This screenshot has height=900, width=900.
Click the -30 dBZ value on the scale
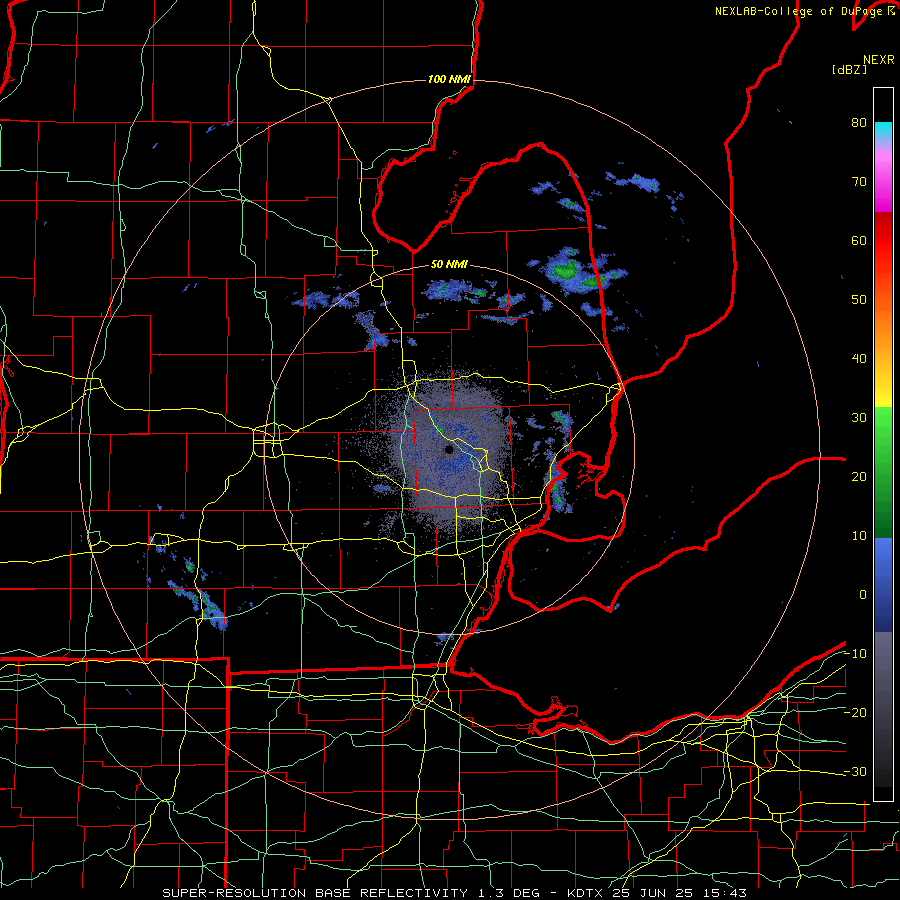(x=855, y=771)
